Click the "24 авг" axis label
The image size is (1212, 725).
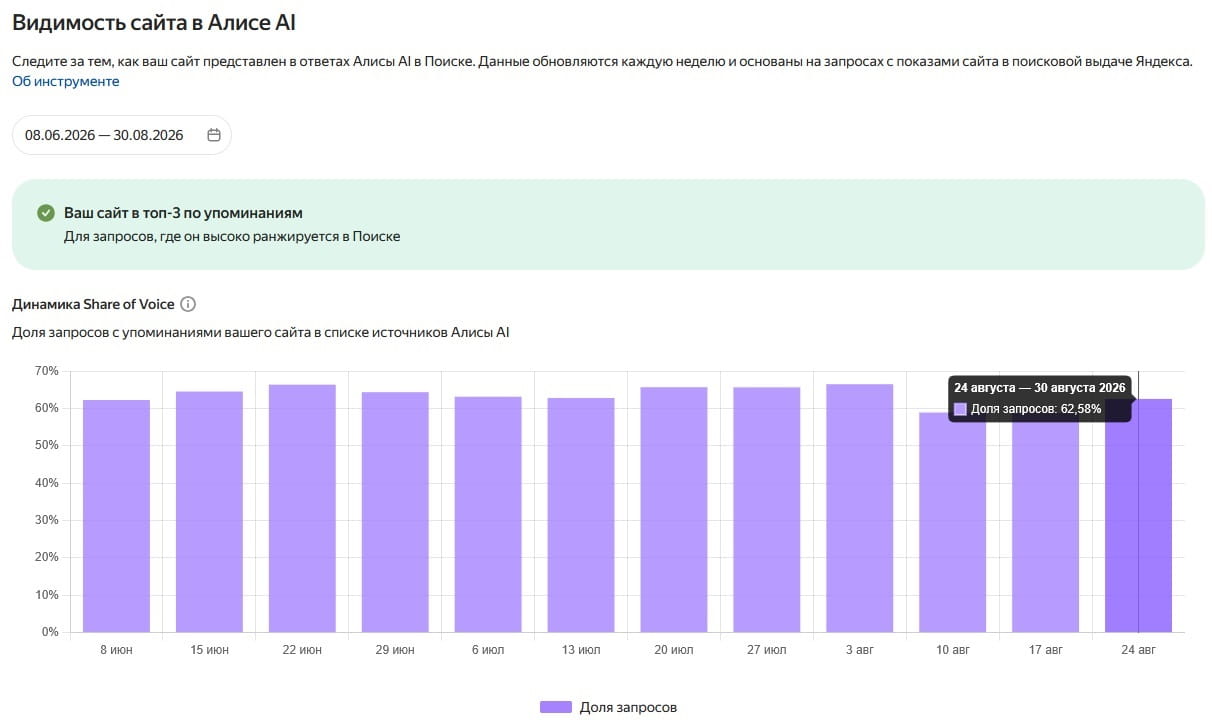point(1139,650)
